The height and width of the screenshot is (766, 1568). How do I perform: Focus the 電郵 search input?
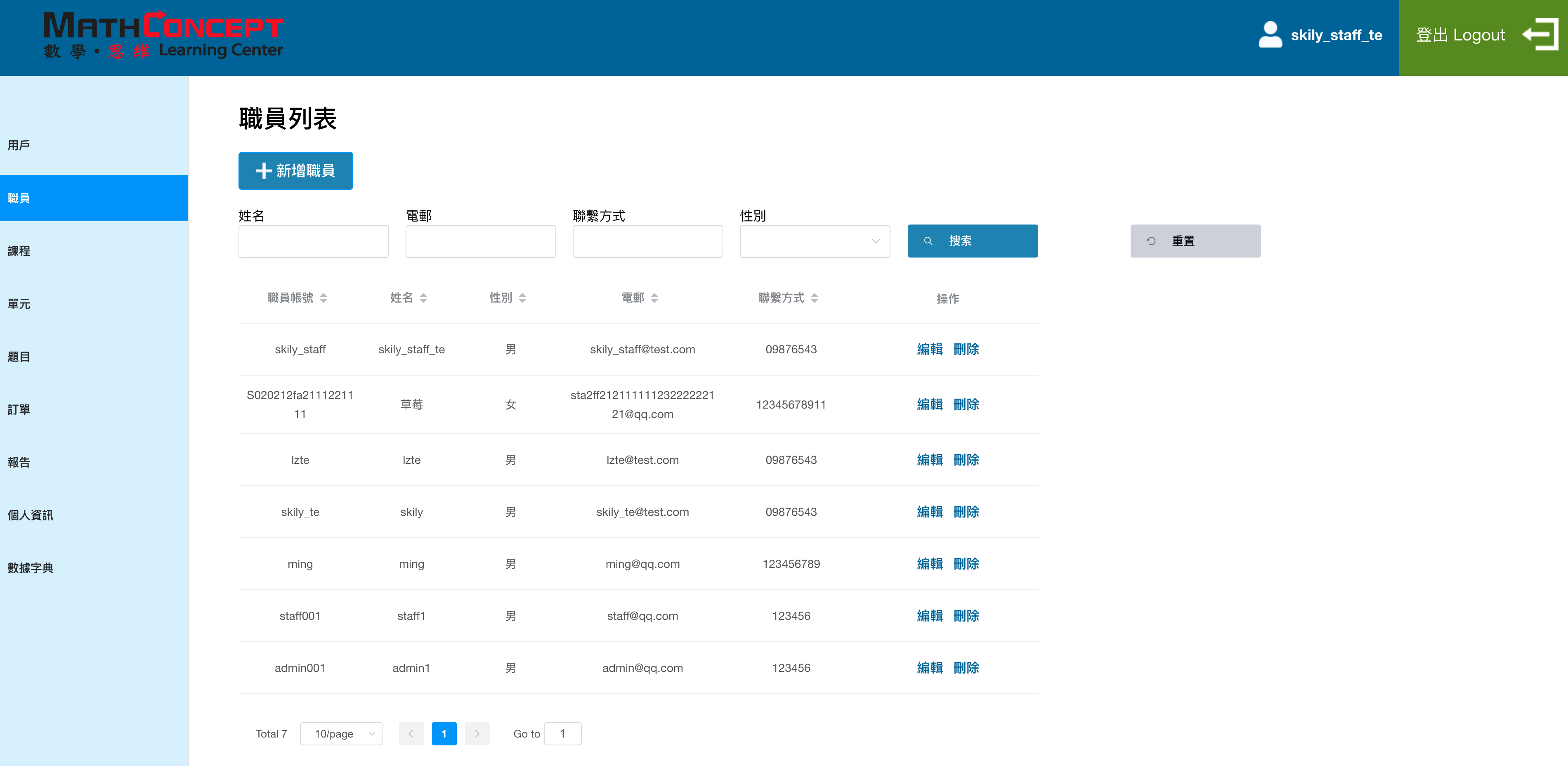click(480, 241)
